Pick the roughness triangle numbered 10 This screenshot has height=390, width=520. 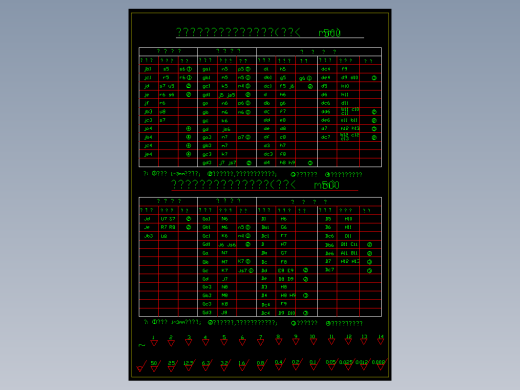[x=313, y=340]
